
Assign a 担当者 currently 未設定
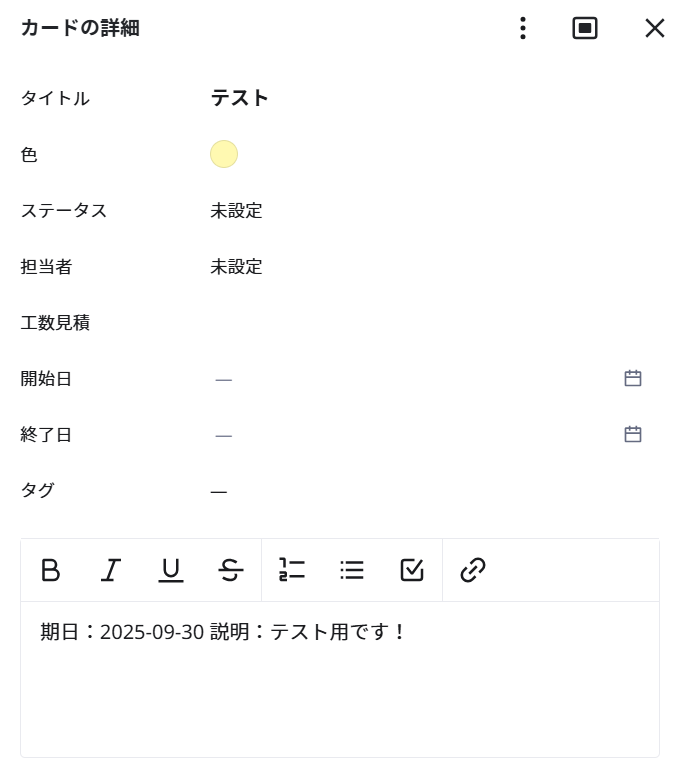pyautogui.click(x=237, y=267)
